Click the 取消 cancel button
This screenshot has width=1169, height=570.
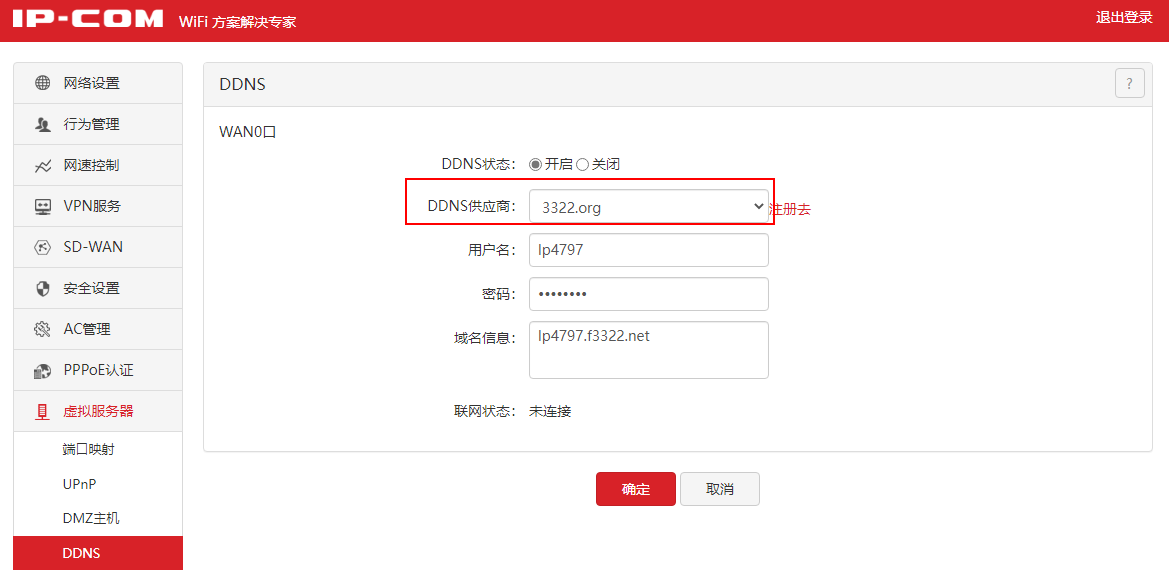[x=719, y=490]
